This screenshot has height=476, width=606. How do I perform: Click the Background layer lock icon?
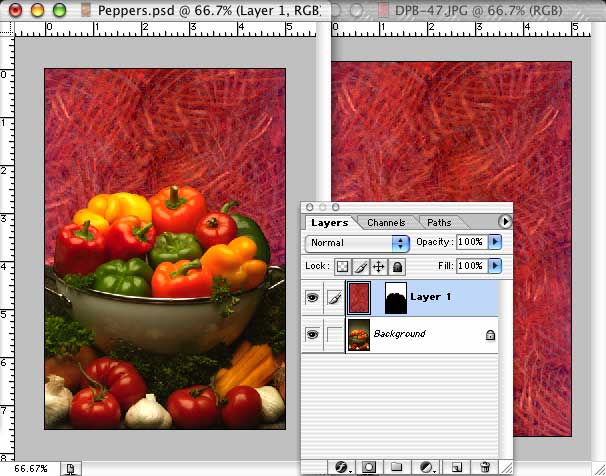click(490, 335)
